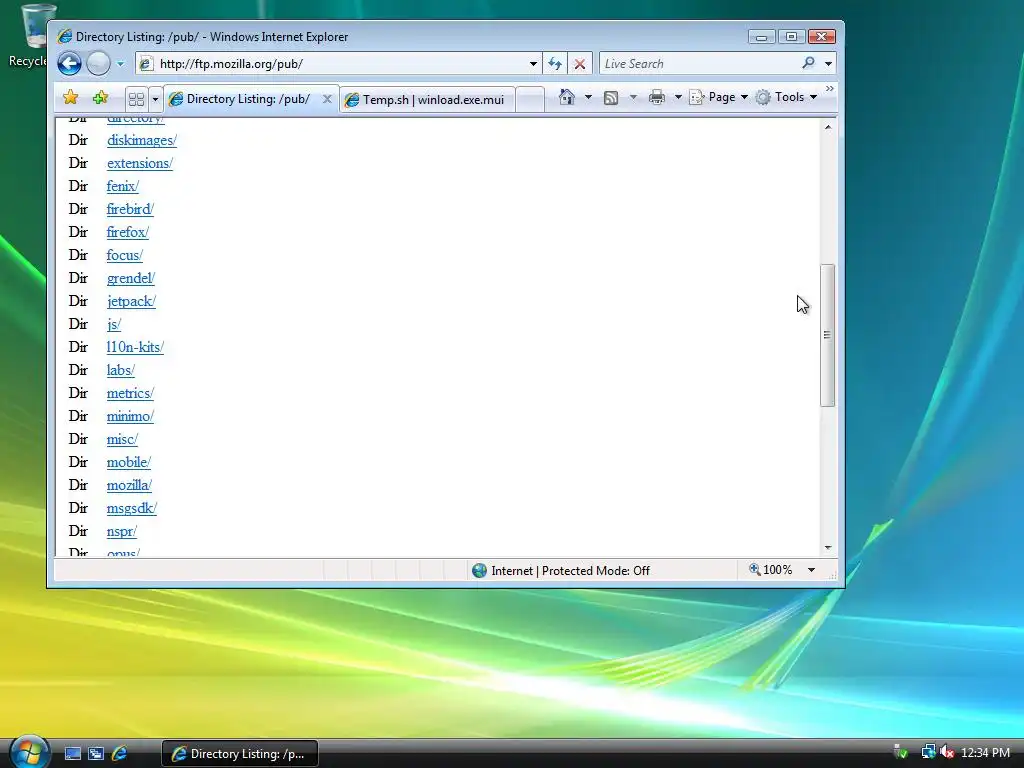
Task: Open the extensions/ directory link
Action: coord(140,163)
